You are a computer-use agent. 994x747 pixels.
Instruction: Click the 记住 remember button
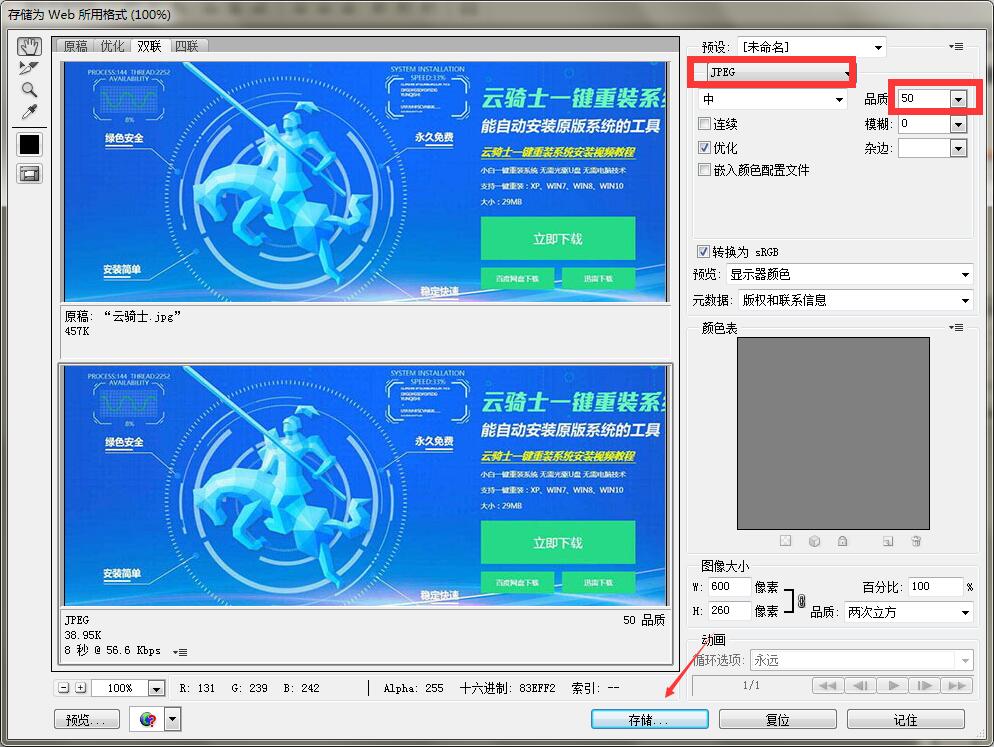click(906, 720)
